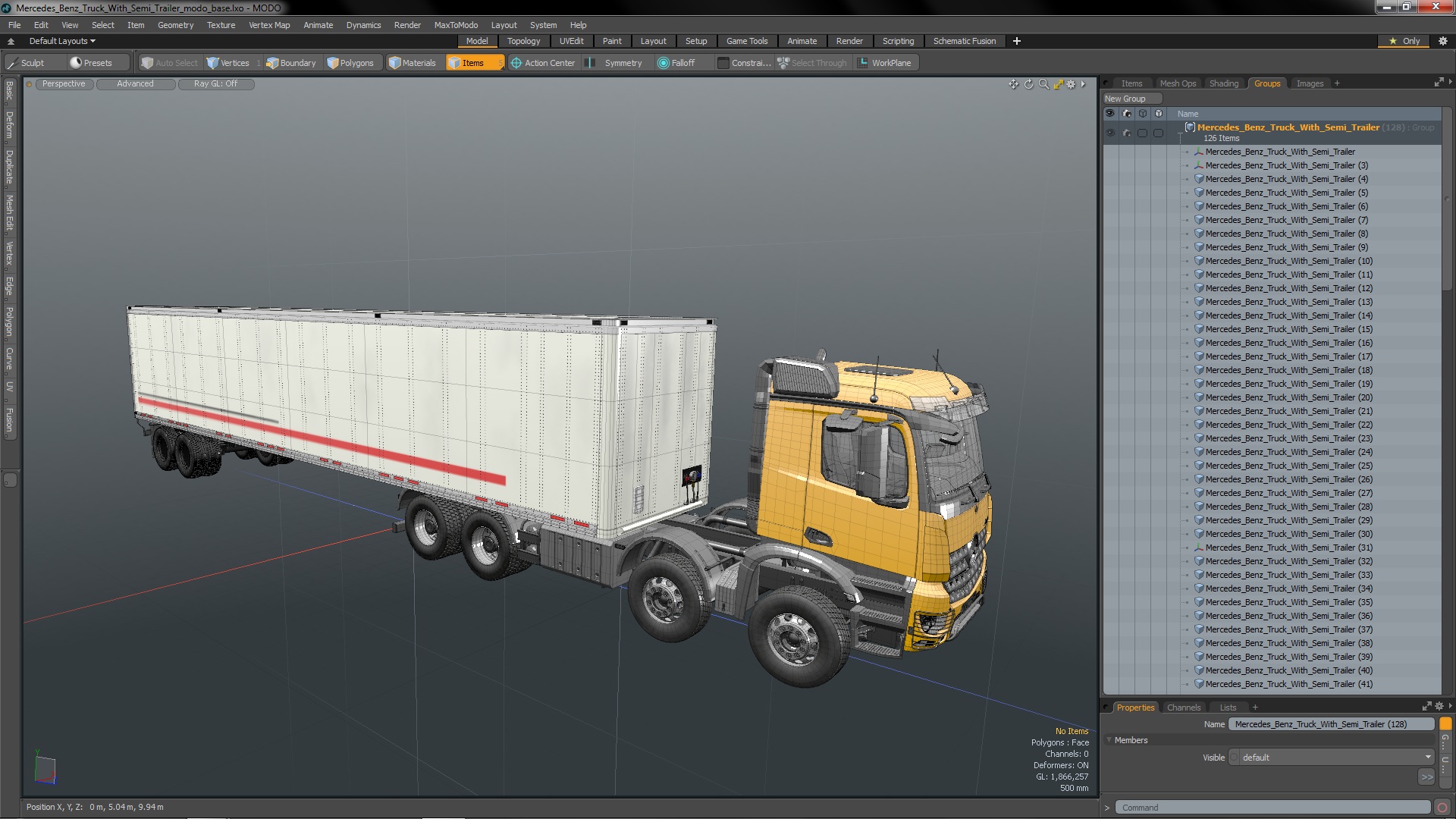This screenshot has width=1456, height=819.
Task: Toggle the Only star button
Action: coord(1404,41)
